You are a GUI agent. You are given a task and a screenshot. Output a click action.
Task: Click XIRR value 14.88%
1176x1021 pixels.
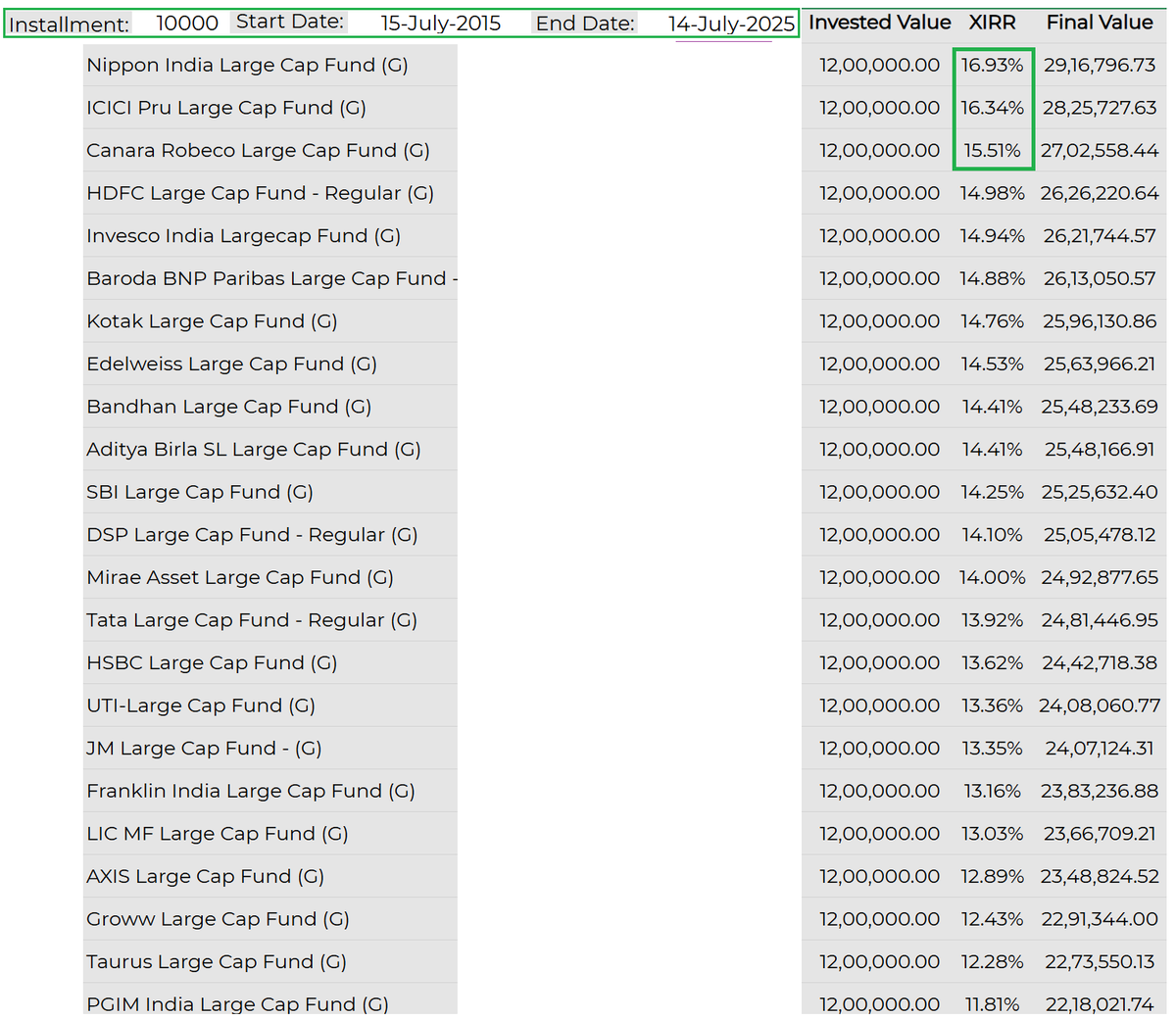[x=992, y=278]
